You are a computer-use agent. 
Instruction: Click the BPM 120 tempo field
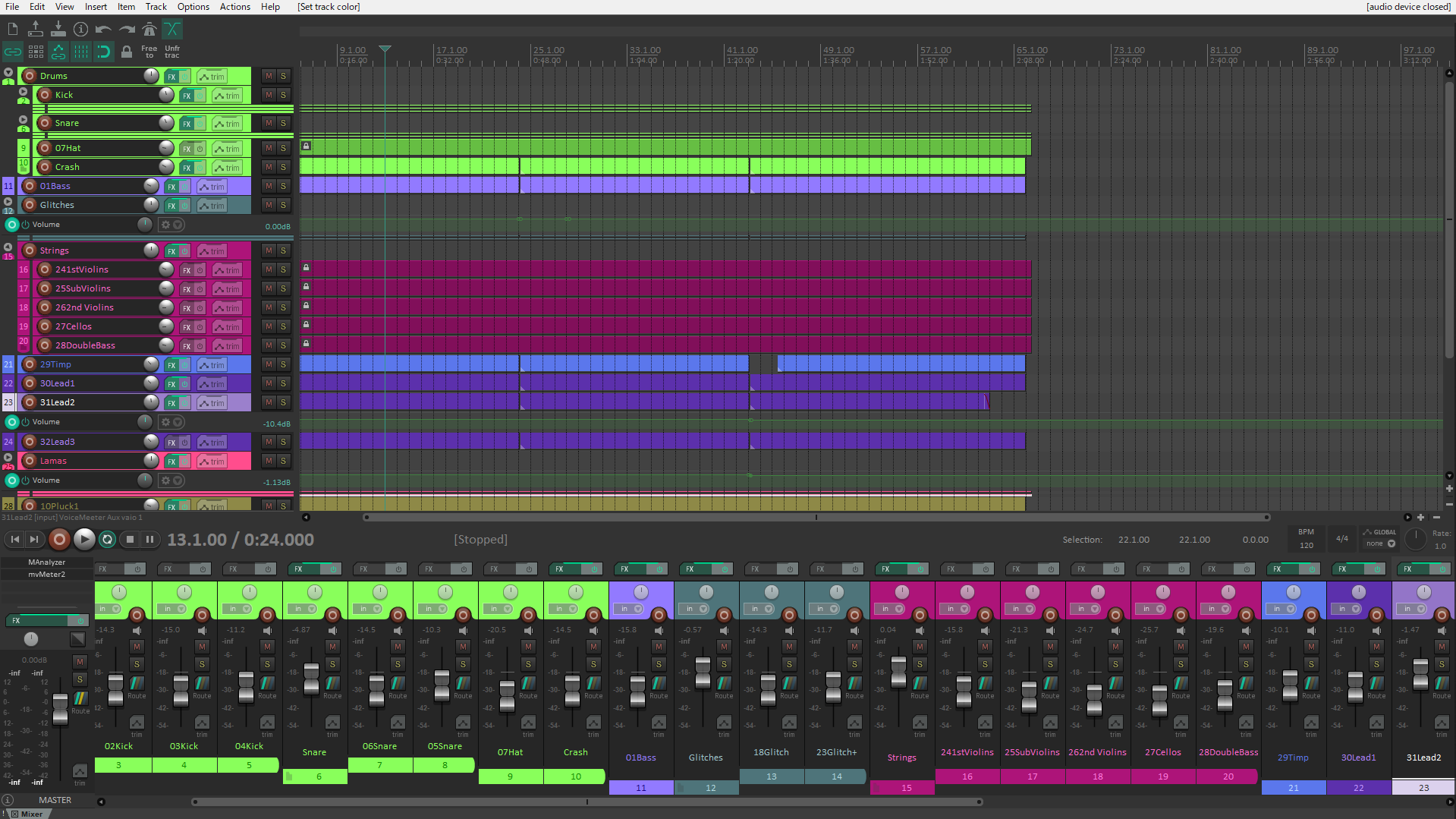[x=1306, y=539]
